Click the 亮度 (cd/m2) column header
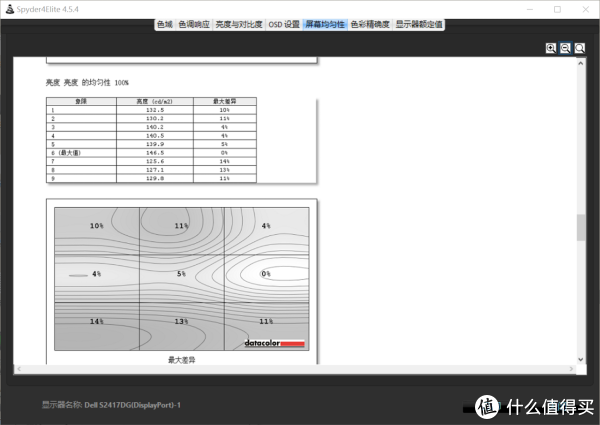 click(155, 101)
